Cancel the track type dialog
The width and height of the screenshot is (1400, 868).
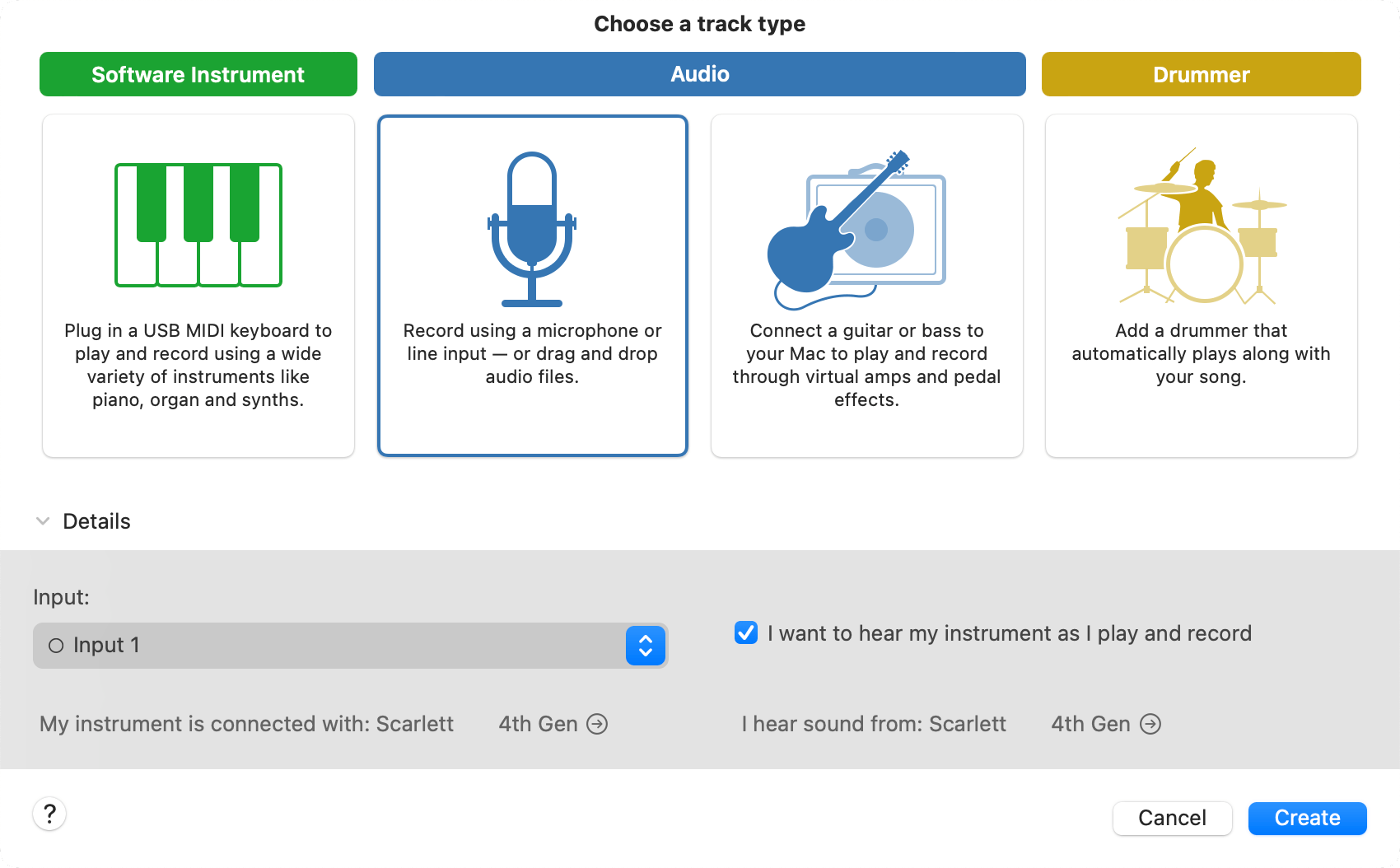[x=1172, y=818]
